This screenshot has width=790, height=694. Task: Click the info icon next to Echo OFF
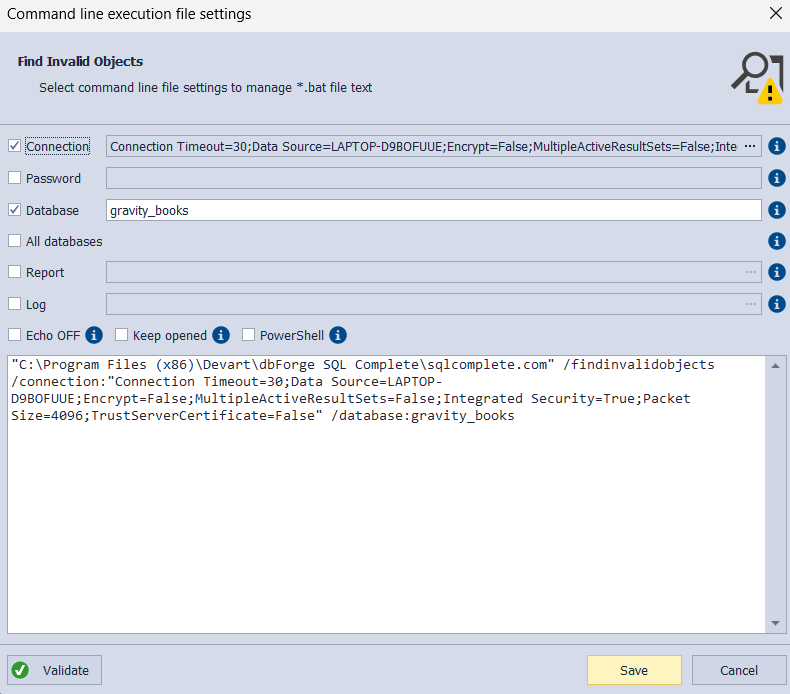94,335
